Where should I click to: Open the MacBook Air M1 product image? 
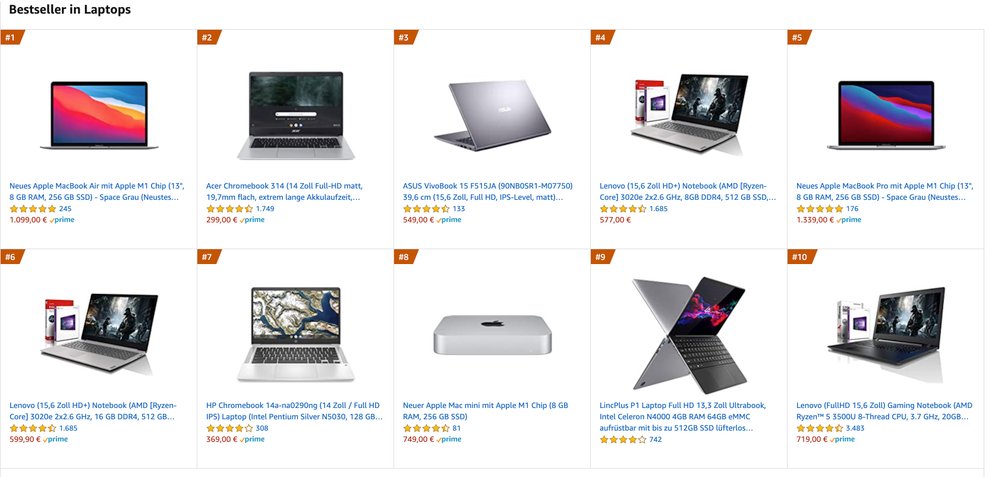(x=99, y=115)
